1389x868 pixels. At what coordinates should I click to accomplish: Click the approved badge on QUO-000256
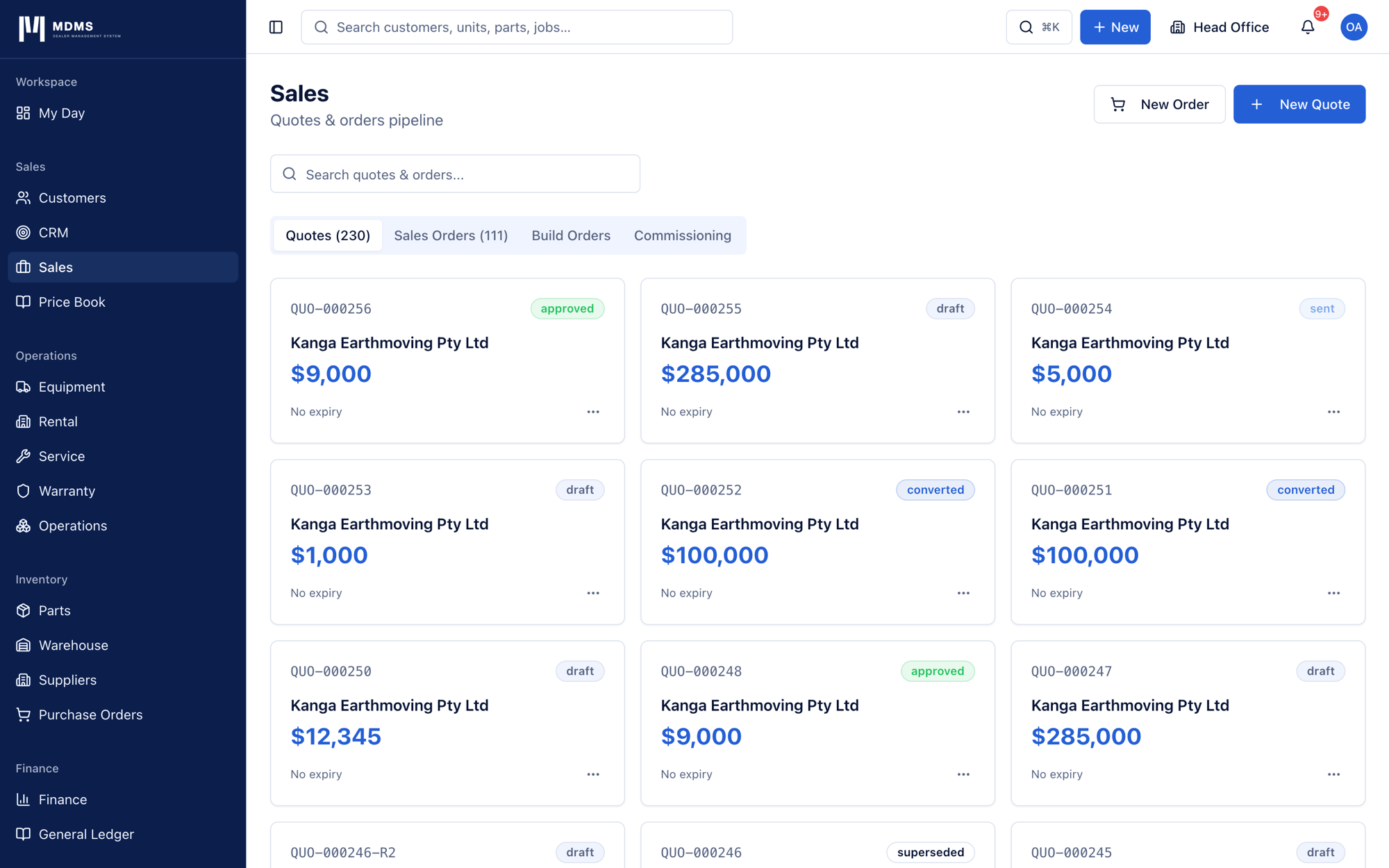point(567,308)
